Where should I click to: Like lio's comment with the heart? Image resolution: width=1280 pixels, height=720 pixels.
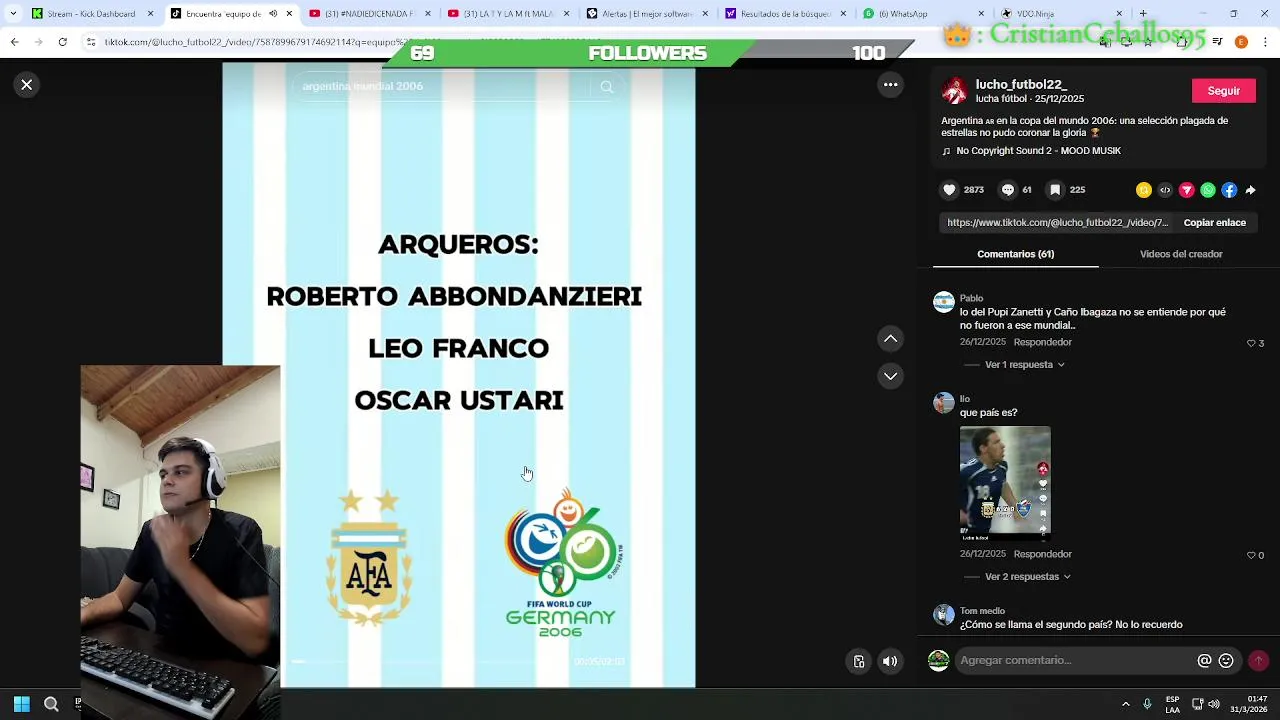coord(1251,555)
